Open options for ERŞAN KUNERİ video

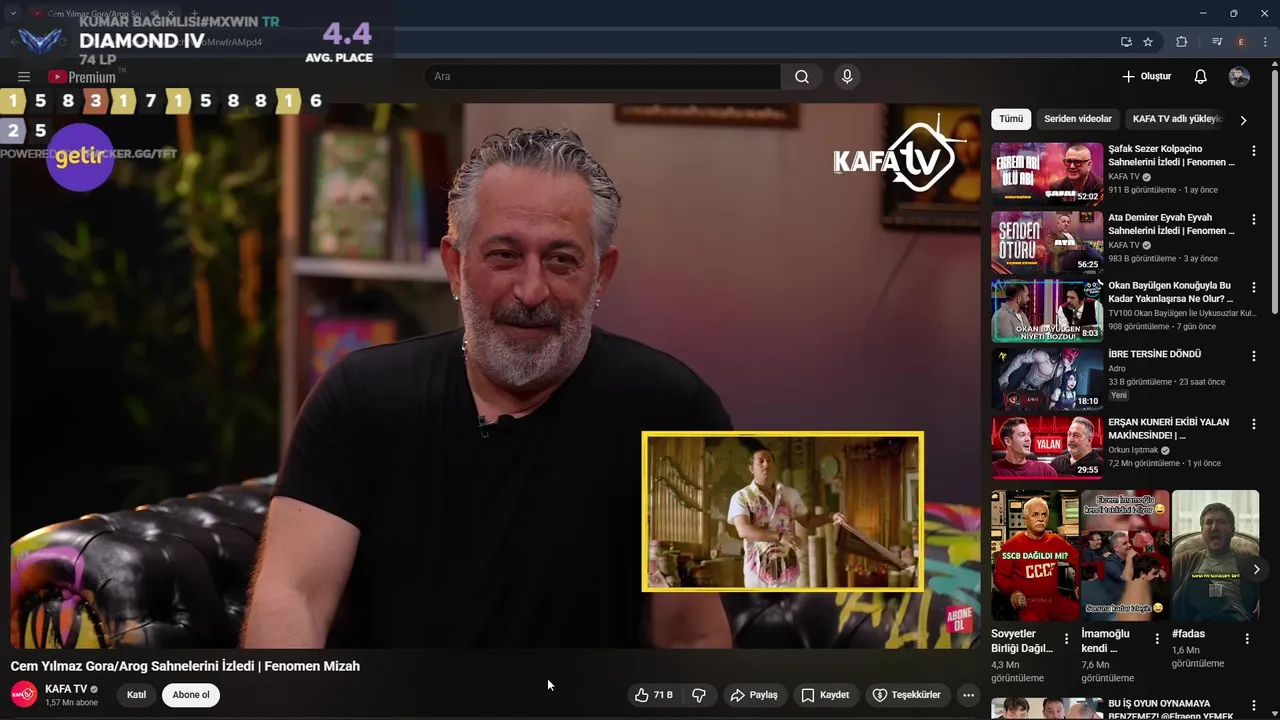[1254, 424]
